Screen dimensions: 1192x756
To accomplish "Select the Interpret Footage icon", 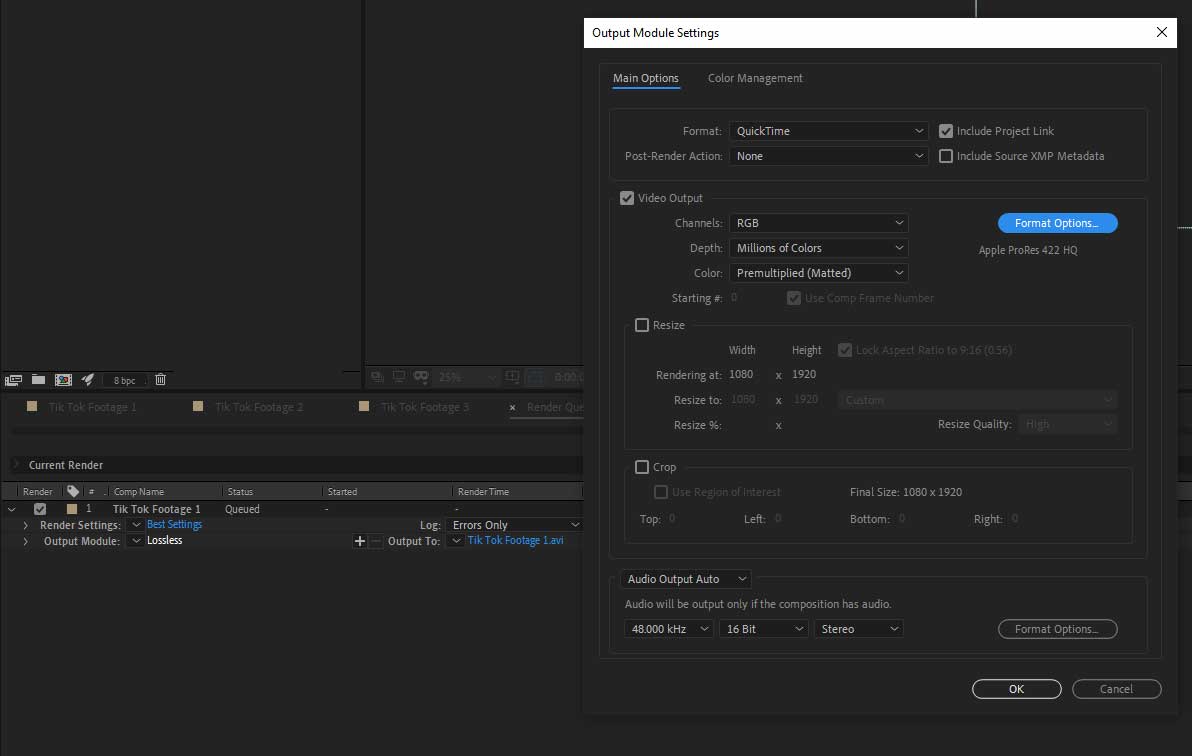I will [13, 379].
